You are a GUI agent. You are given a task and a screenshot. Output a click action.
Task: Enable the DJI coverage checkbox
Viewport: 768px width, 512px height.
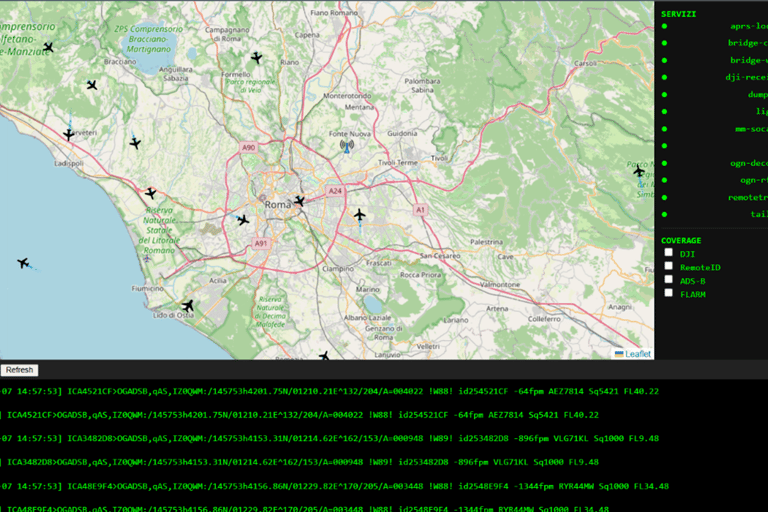pyautogui.click(x=669, y=252)
